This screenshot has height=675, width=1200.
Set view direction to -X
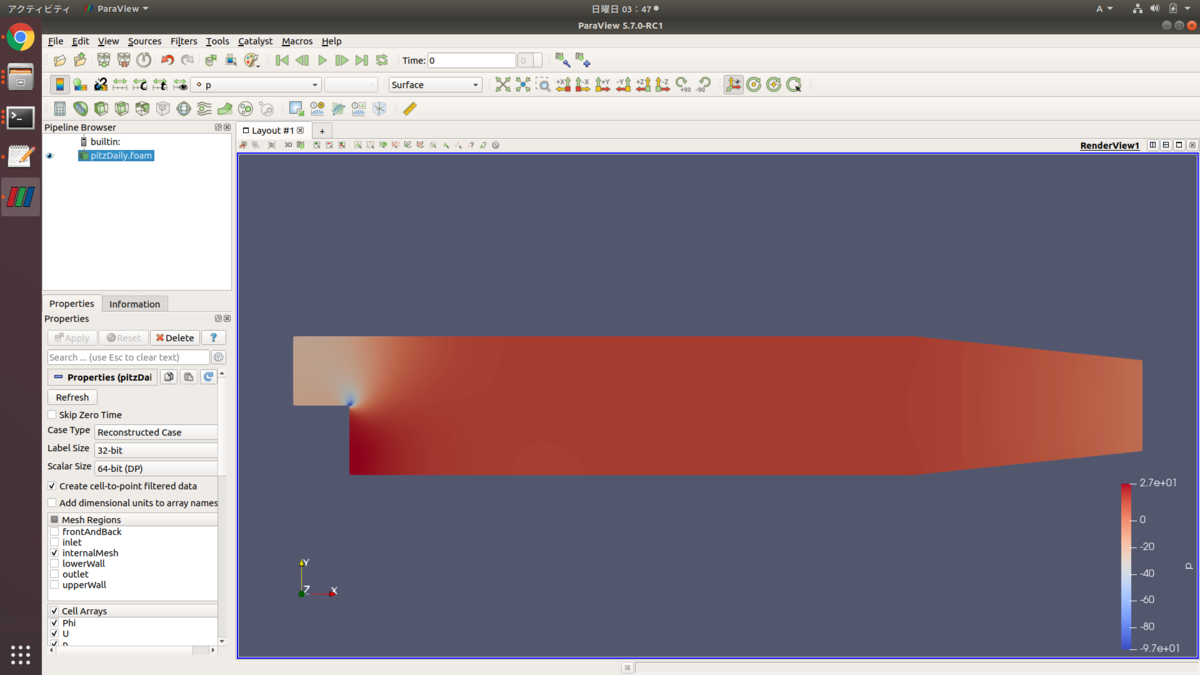coord(583,85)
